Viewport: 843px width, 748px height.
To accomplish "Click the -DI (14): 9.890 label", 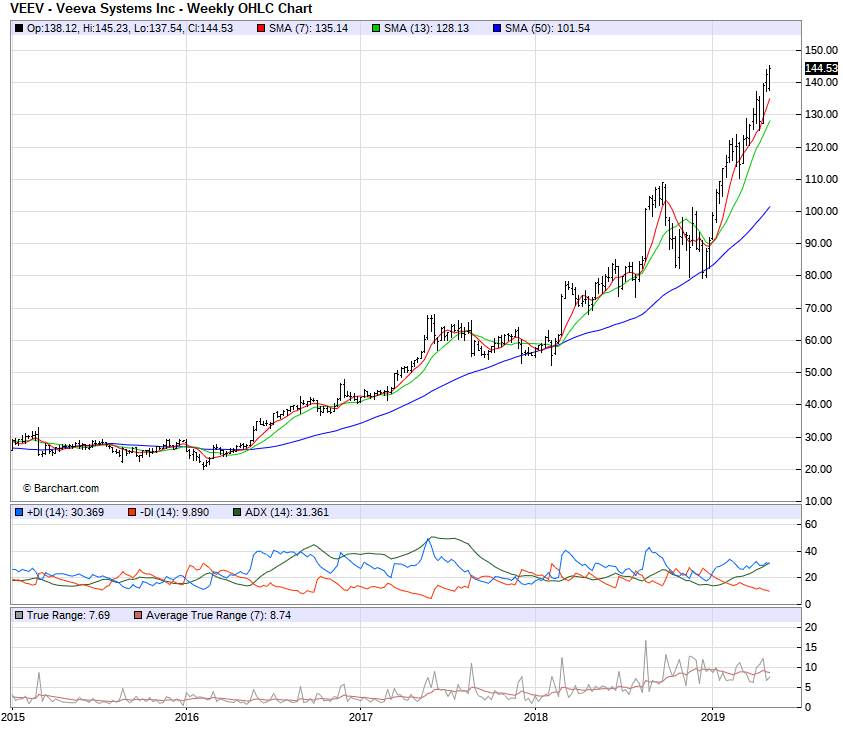I will pyautogui.click(x=174, y=512).
